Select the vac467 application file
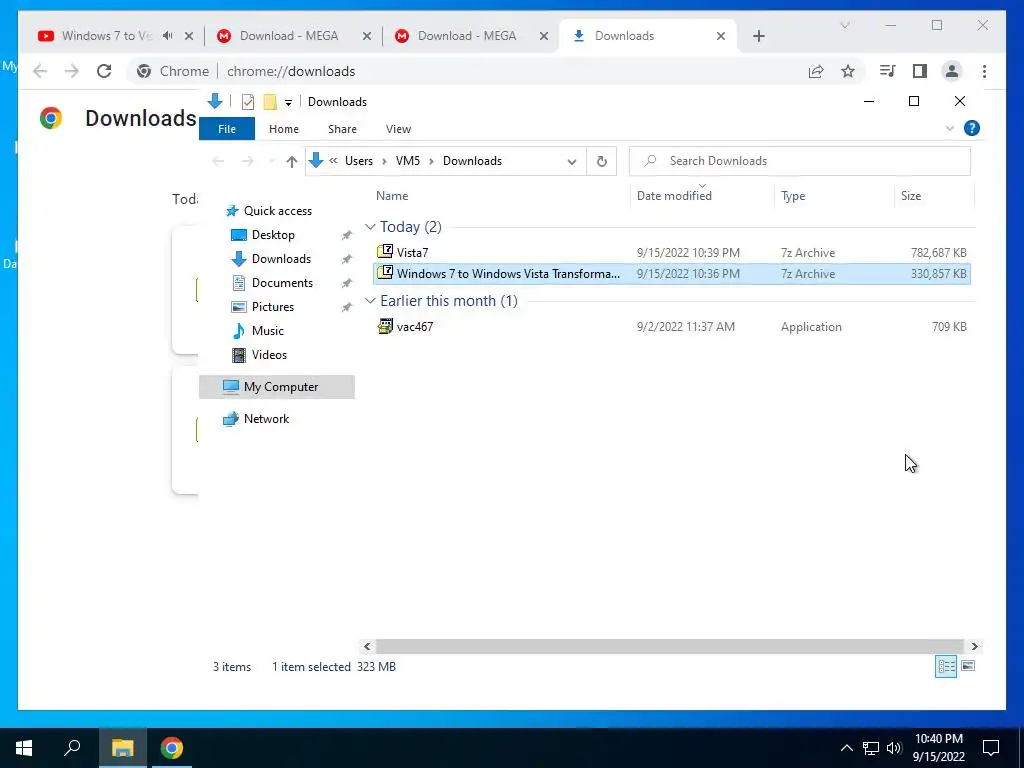Screen dimensions: 1024x768 [x=672, y=327]
